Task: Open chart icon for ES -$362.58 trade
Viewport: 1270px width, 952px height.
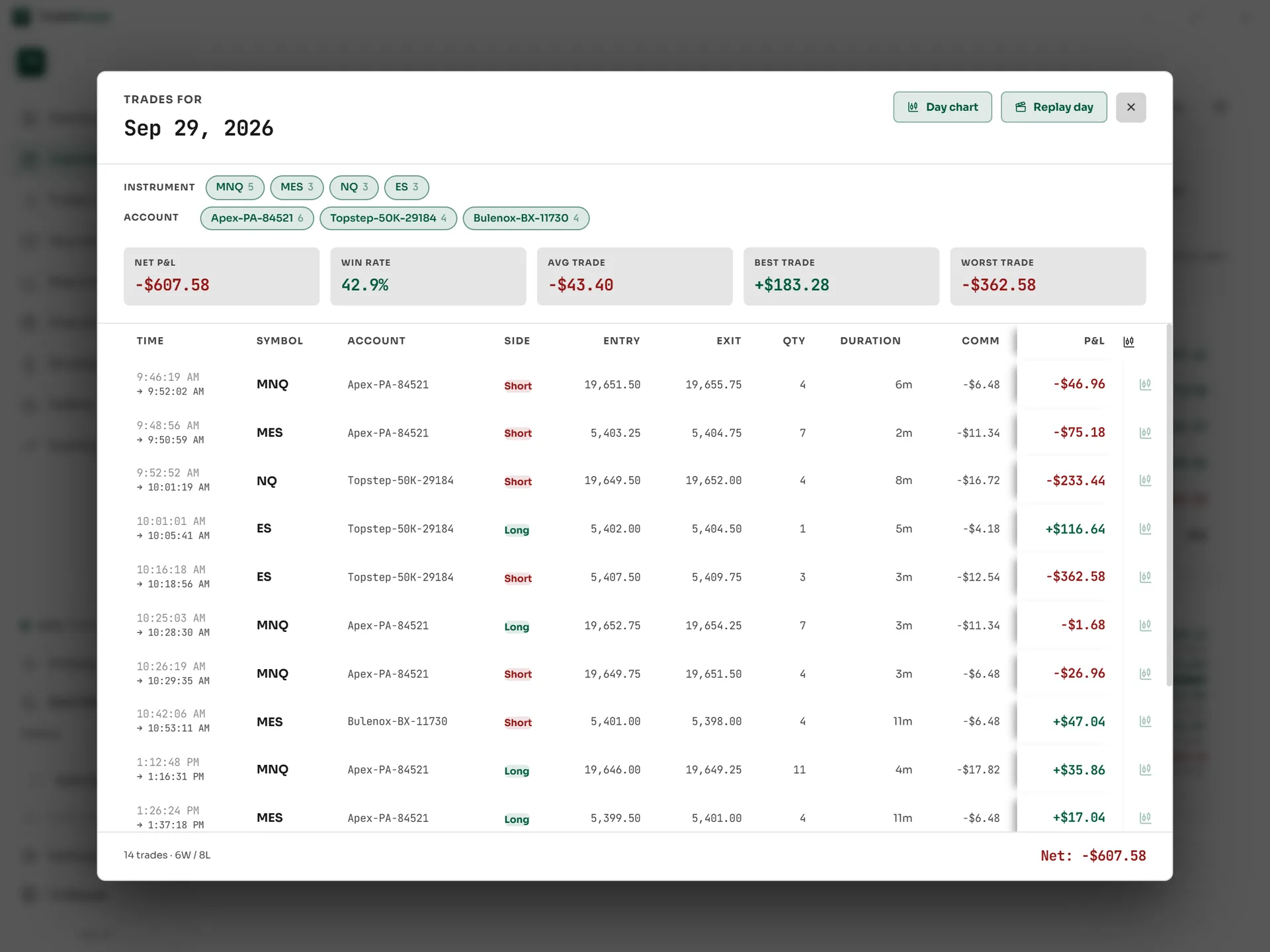Action: 1145,577
